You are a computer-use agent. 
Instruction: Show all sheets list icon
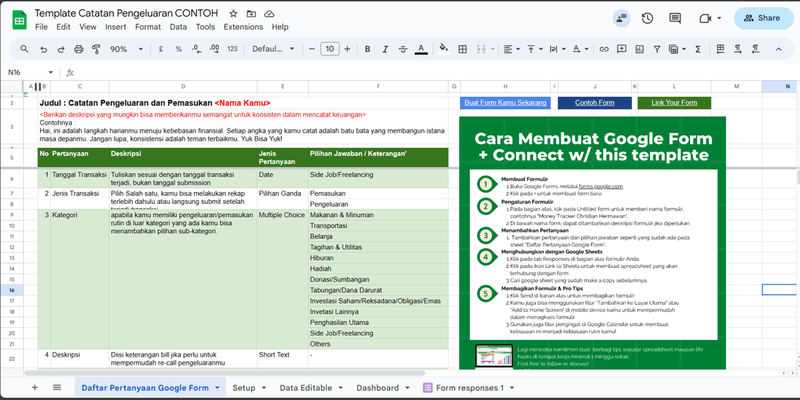pyautogui.click(x=57, y=388)
